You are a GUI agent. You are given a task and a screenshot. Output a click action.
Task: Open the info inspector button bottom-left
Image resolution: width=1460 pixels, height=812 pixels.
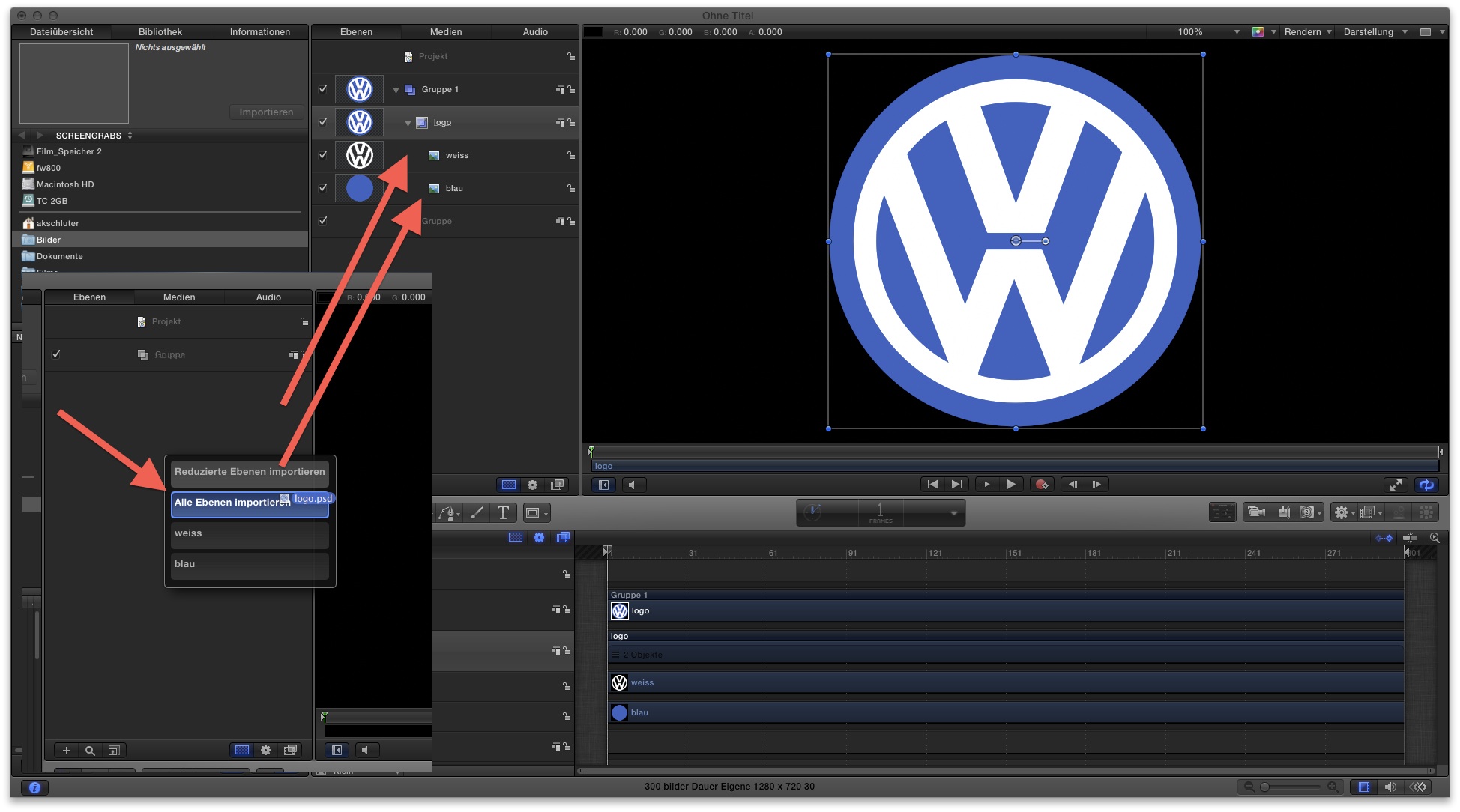coord(34,787)
